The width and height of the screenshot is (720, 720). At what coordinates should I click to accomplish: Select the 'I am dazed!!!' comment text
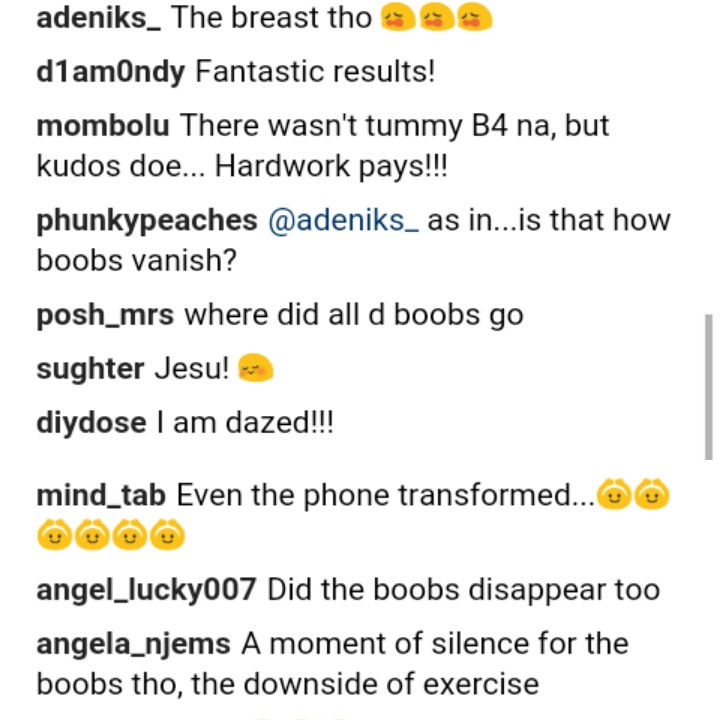pos(245,422)
